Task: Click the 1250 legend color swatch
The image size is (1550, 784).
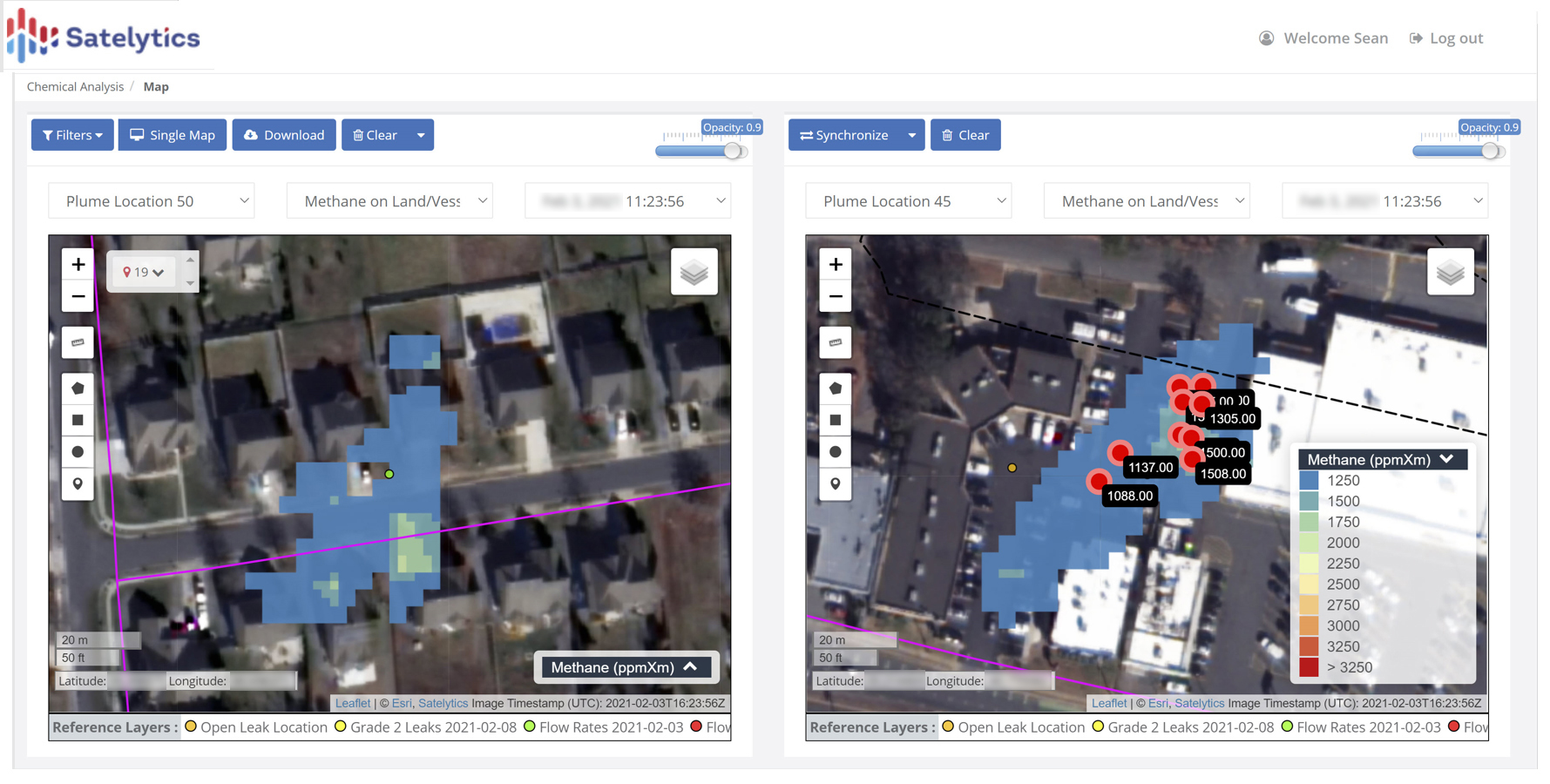Action: (x=1309, y=481)
